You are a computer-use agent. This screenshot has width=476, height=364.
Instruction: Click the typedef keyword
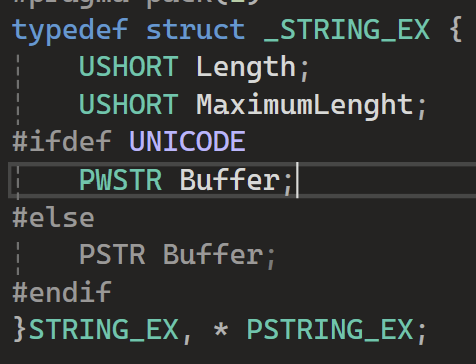click(x=70, y=31)
